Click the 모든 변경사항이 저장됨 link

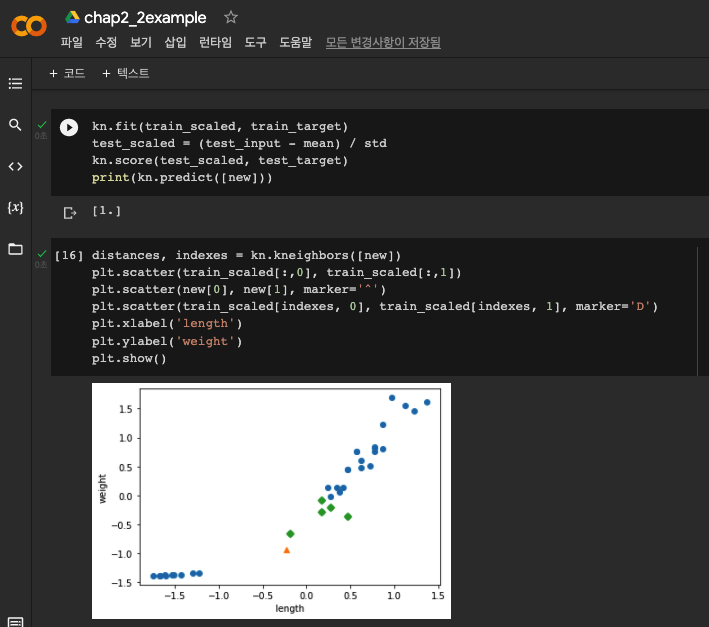(x=383, y=42)
